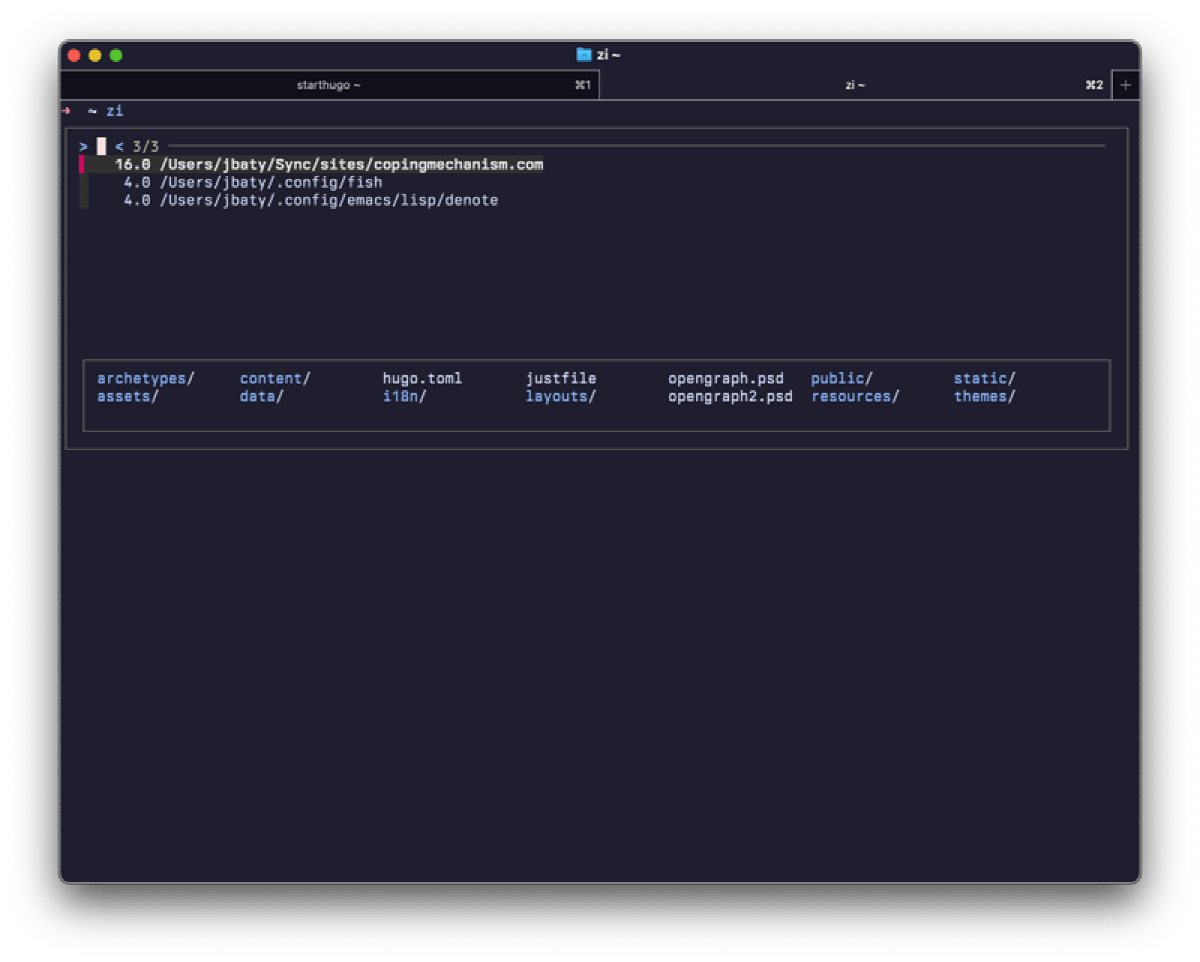Switch to the second zi tab
Image resolution: width=1200 pixels, height=962 pixels.
[x=854, y=85]
